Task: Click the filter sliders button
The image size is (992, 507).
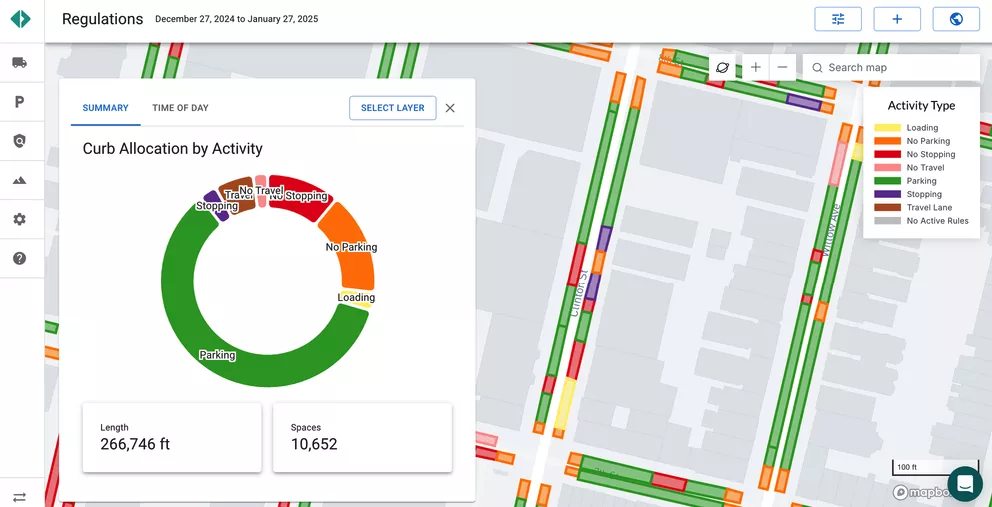Action: [837, 19]
